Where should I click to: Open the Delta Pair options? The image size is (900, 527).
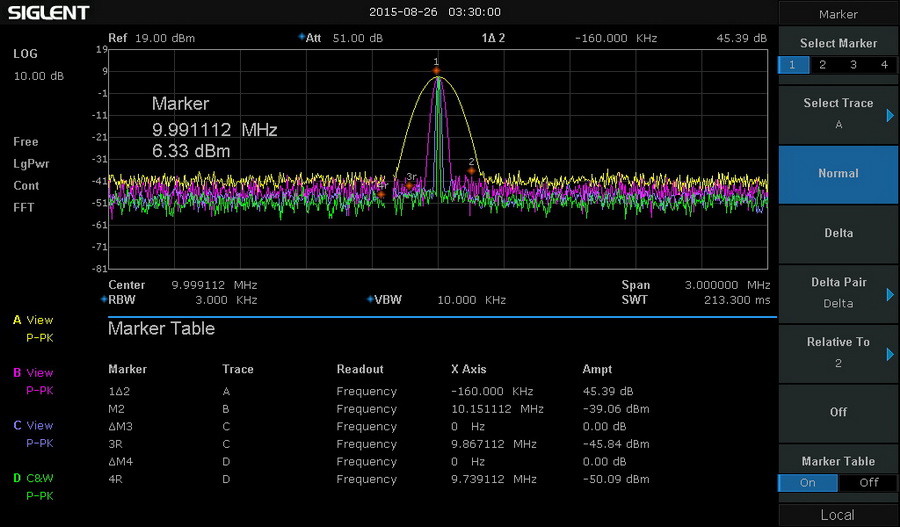point(838,293)
